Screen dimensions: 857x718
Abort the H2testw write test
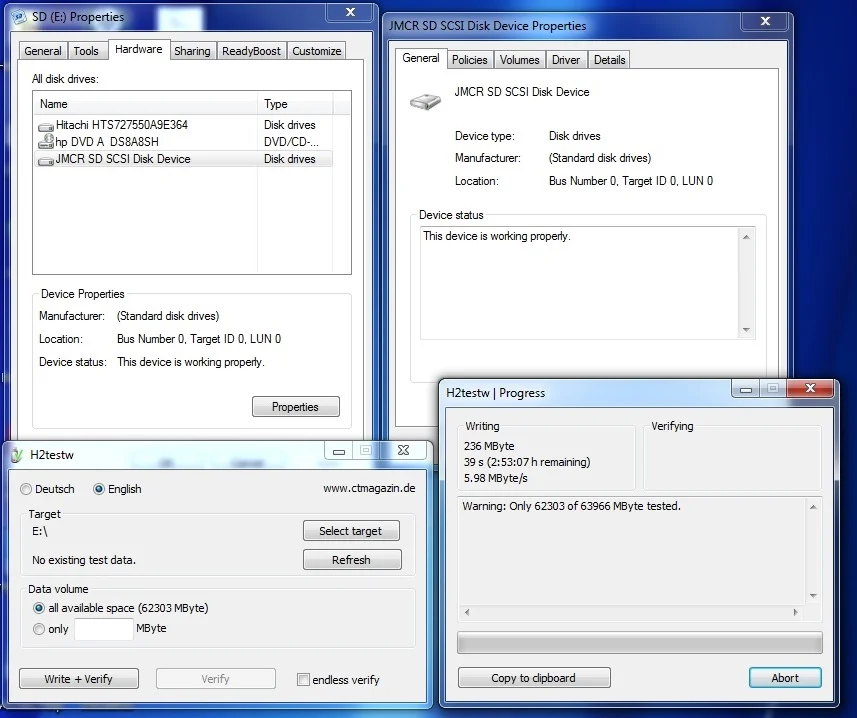point(784,678)
